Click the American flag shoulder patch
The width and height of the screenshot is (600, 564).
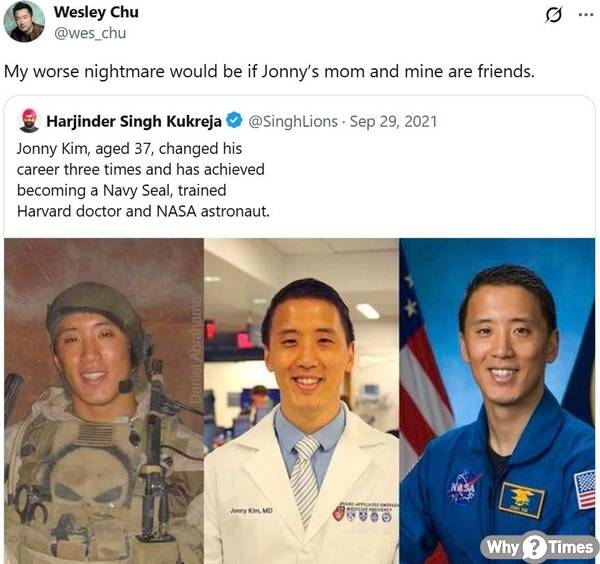585,489
